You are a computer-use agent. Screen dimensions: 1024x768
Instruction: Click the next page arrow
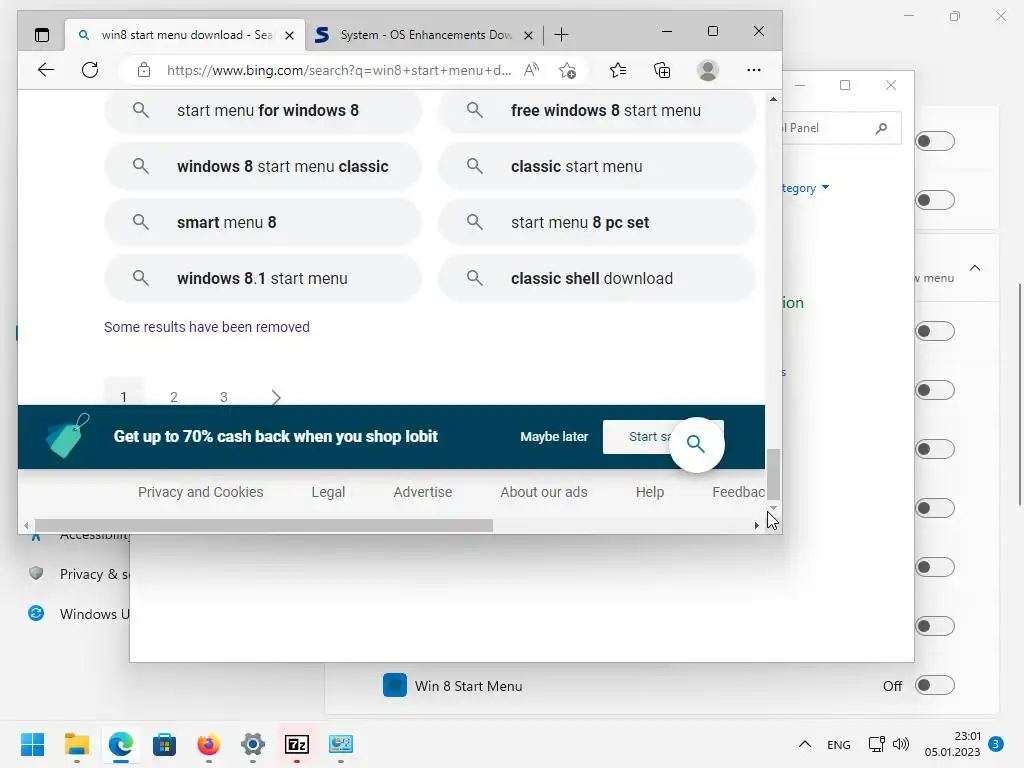tap(276, 396)
